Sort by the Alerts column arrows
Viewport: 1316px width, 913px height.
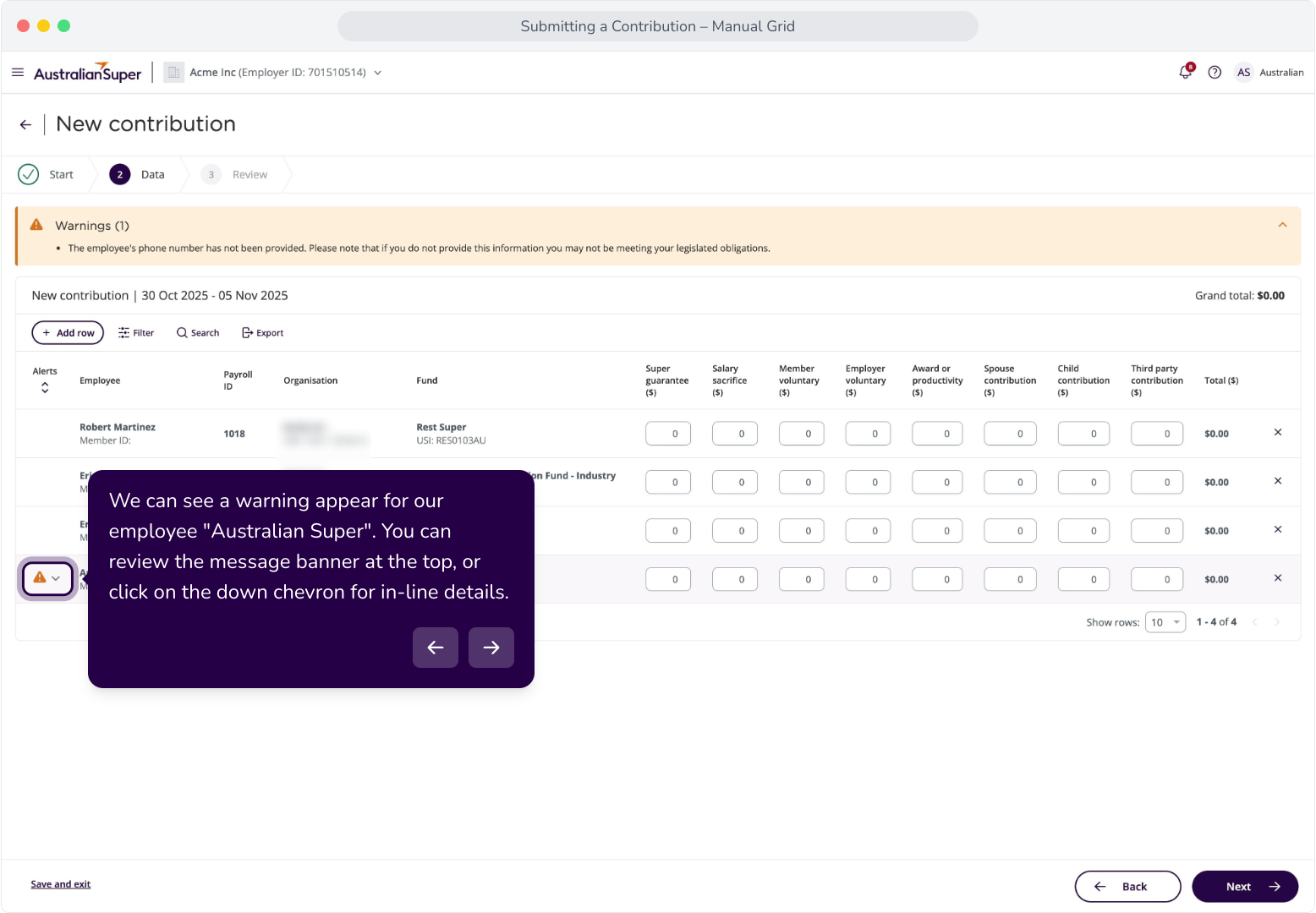coord(45,387)
